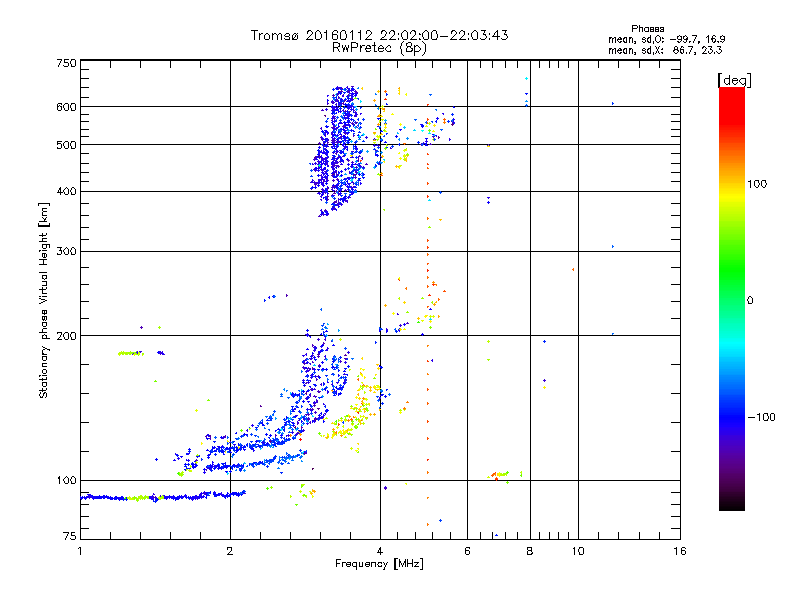Click the 'Phases' heading at top right

(647, 29)
